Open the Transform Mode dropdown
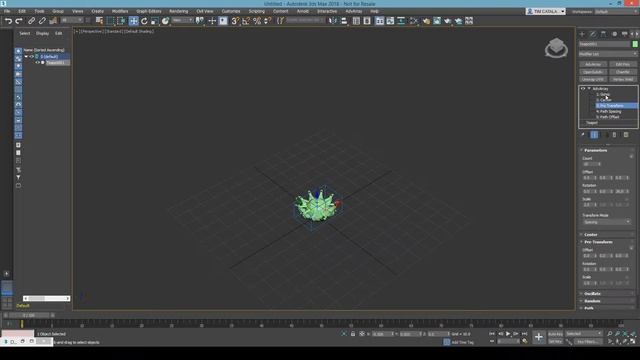Screen dimensions: 640x360 click(607, 222)
